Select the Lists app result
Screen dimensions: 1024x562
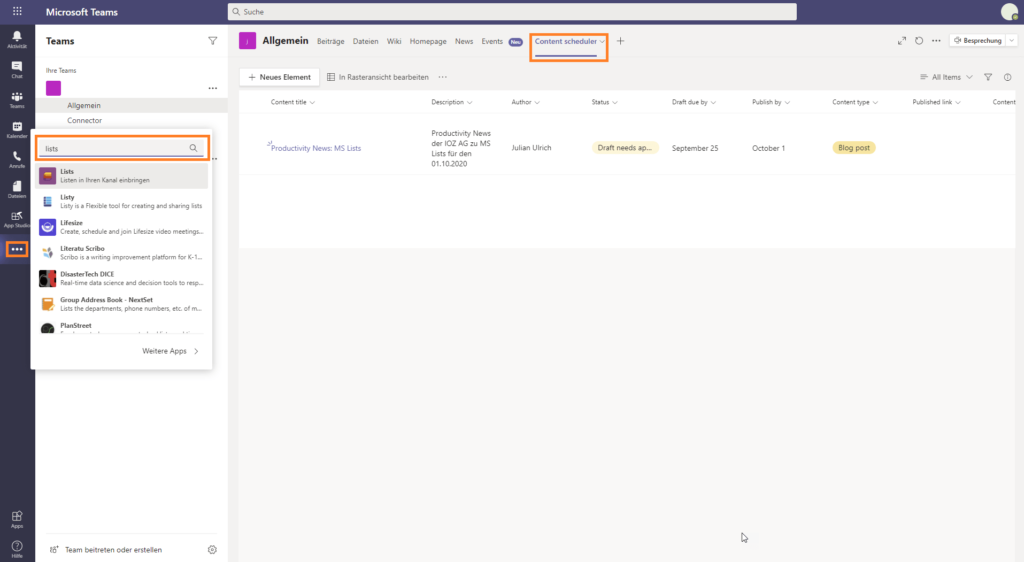tap(122, 176)
